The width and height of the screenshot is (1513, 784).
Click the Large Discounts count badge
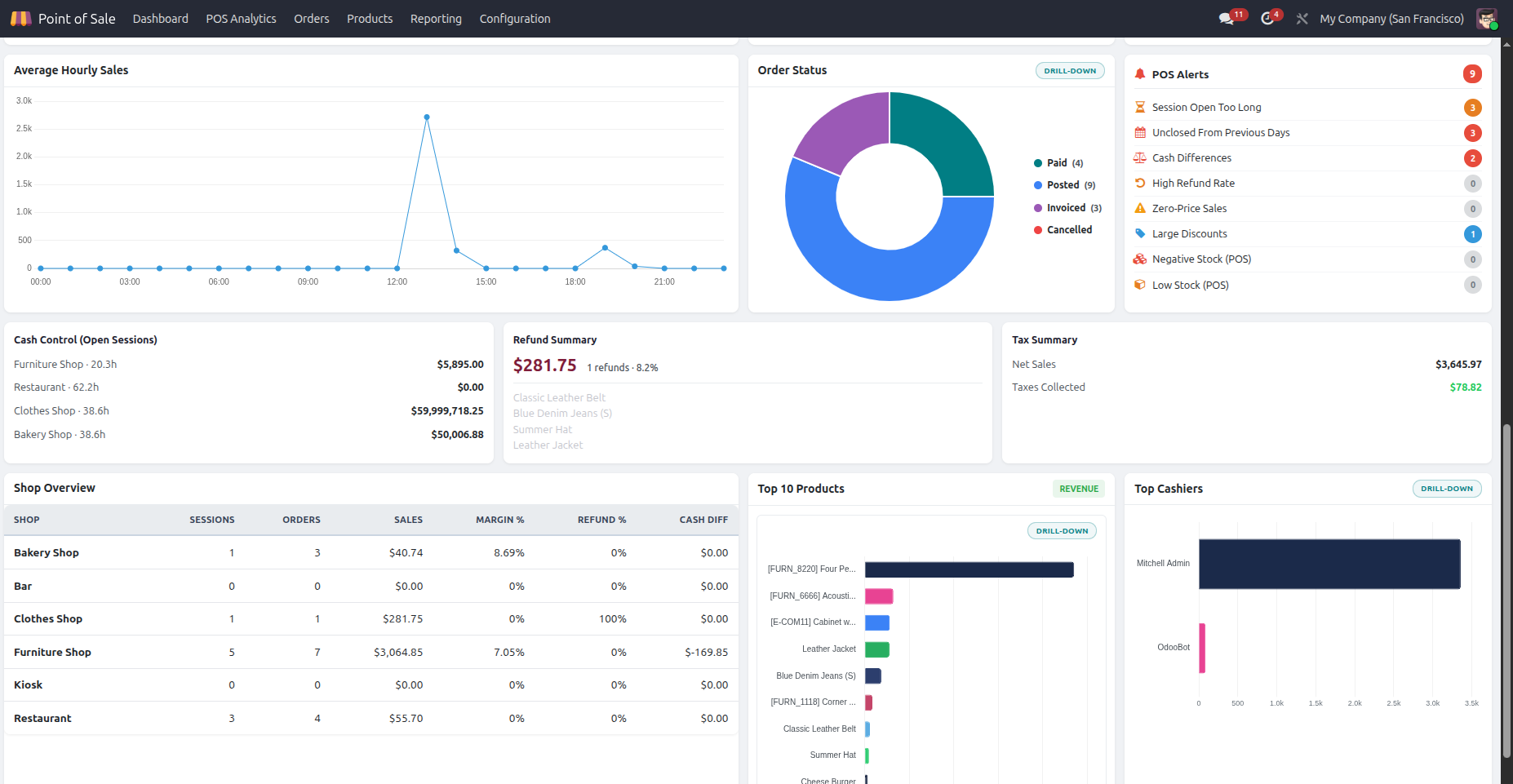[x=1472, y=234]
